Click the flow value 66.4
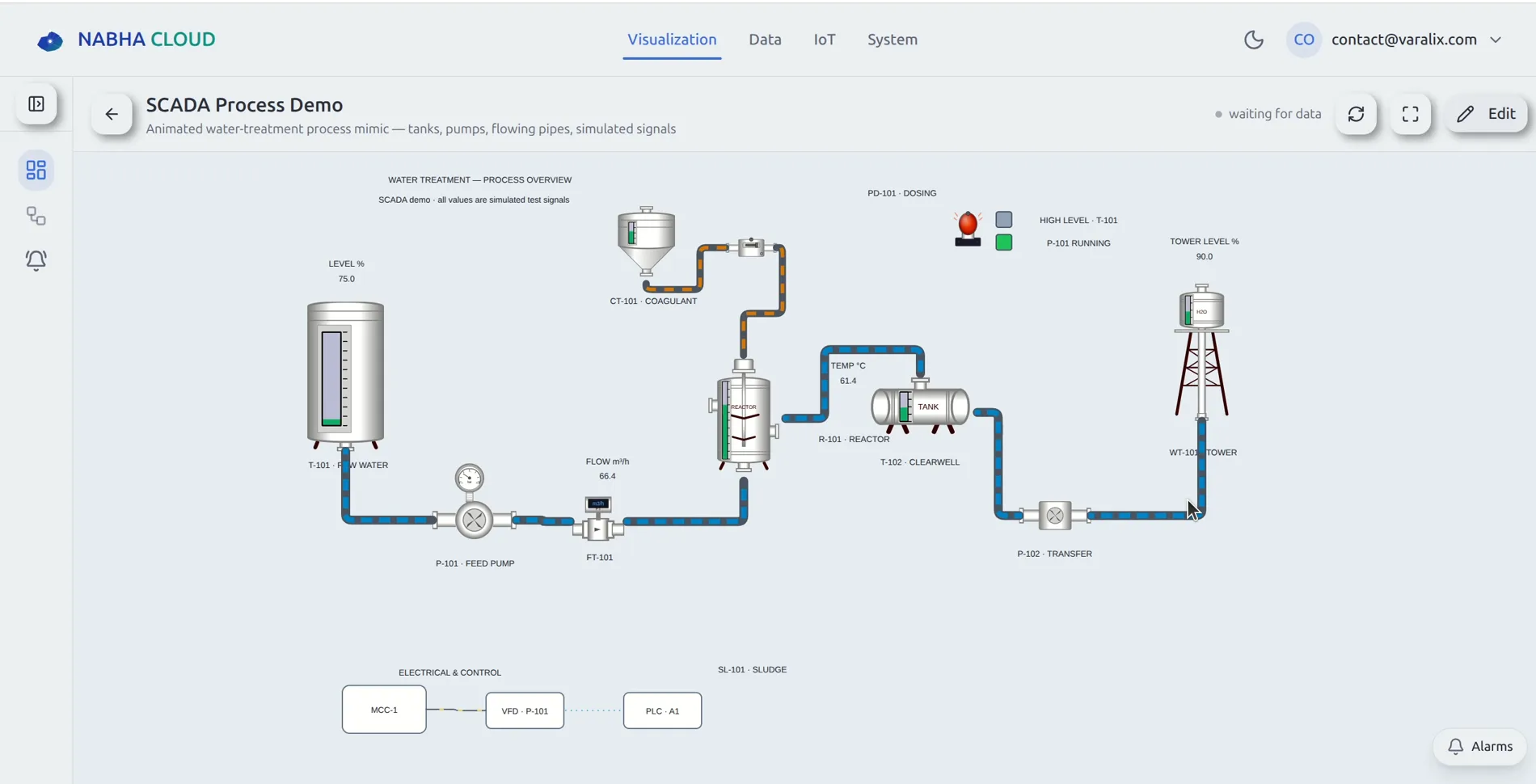 point(607,476)
